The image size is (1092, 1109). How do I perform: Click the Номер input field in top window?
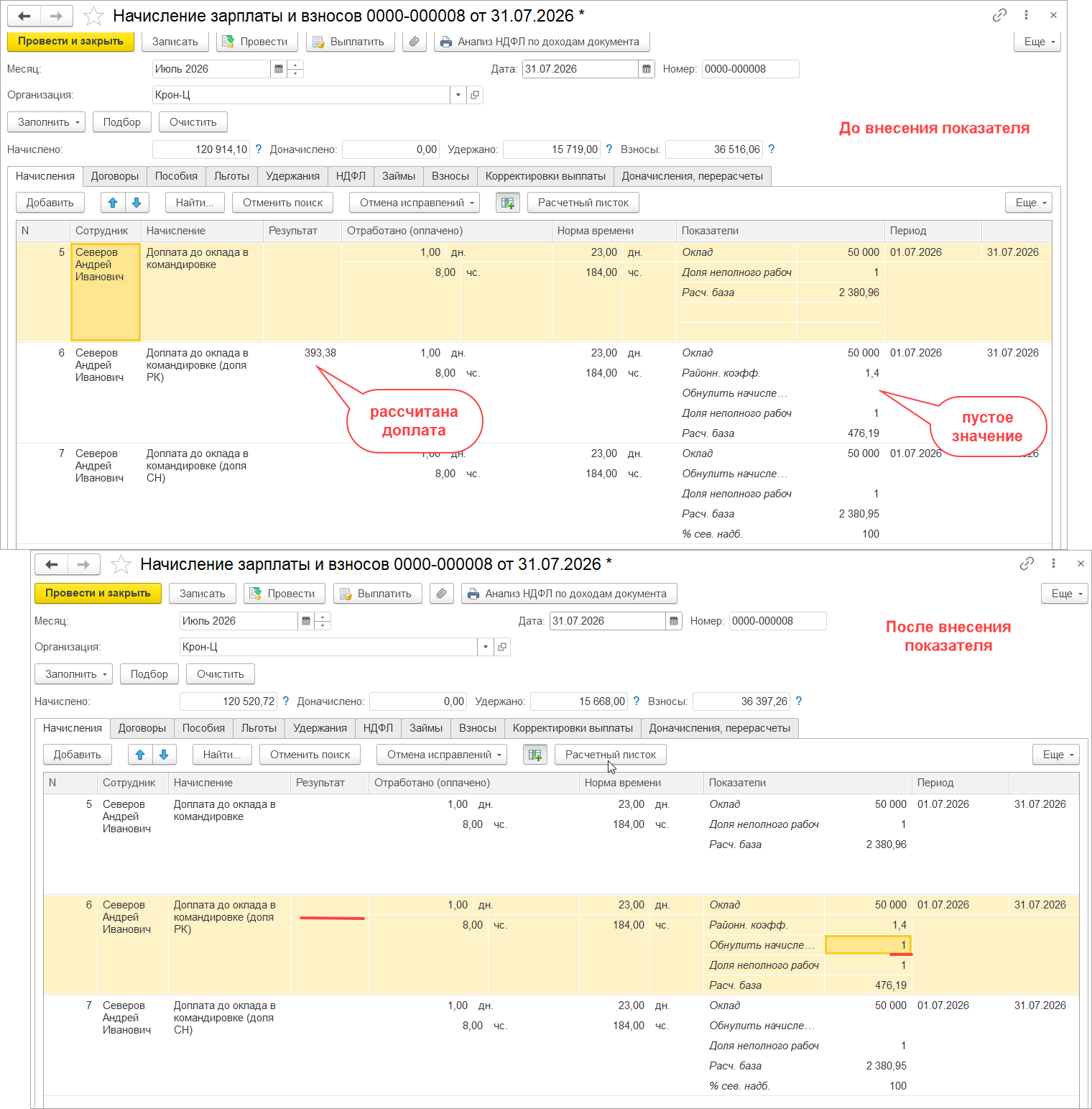(750, 69)
